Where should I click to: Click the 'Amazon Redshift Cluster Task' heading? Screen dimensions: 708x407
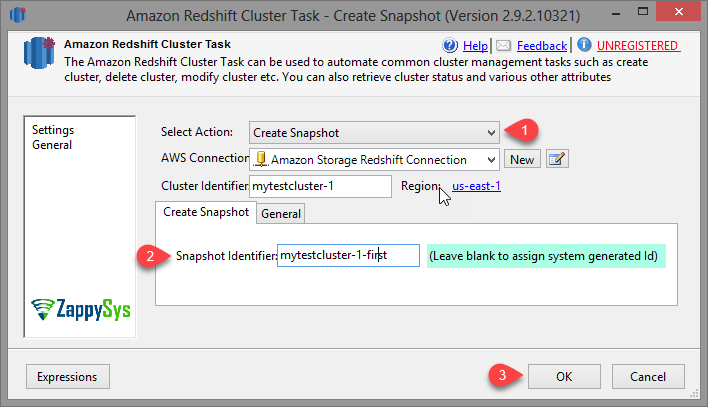[147, 44]
